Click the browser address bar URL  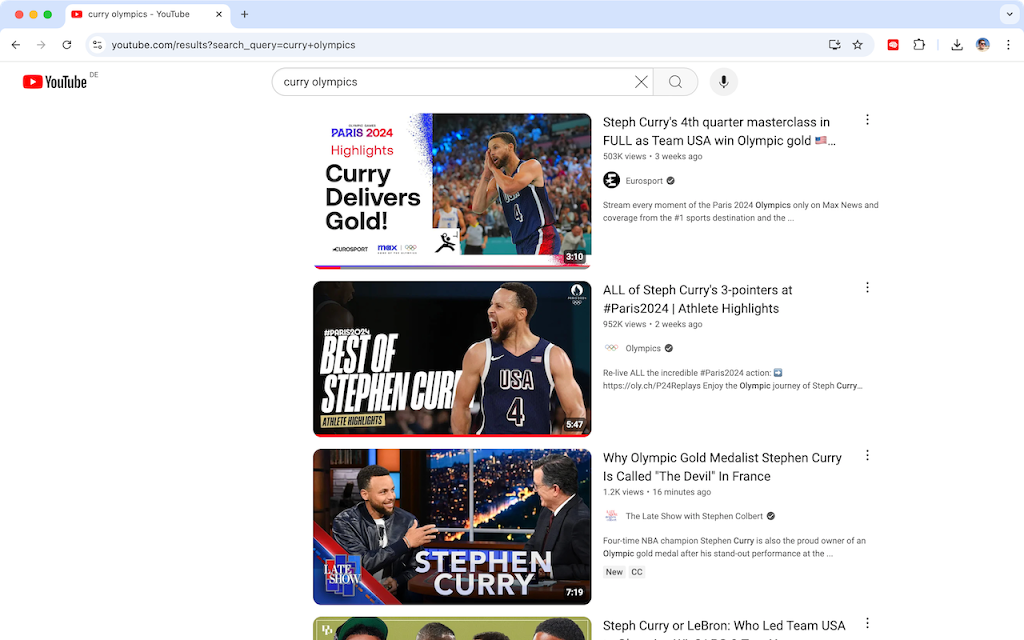(x=234, y=45)
